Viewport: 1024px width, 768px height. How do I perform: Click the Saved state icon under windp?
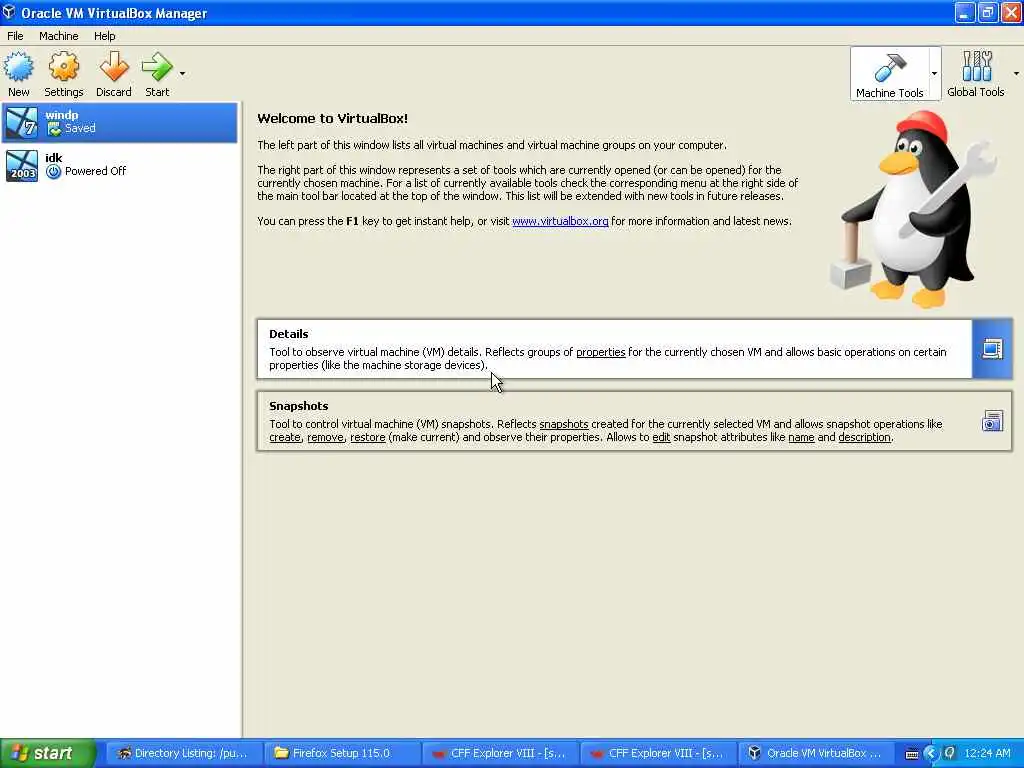tap(54, 129)
